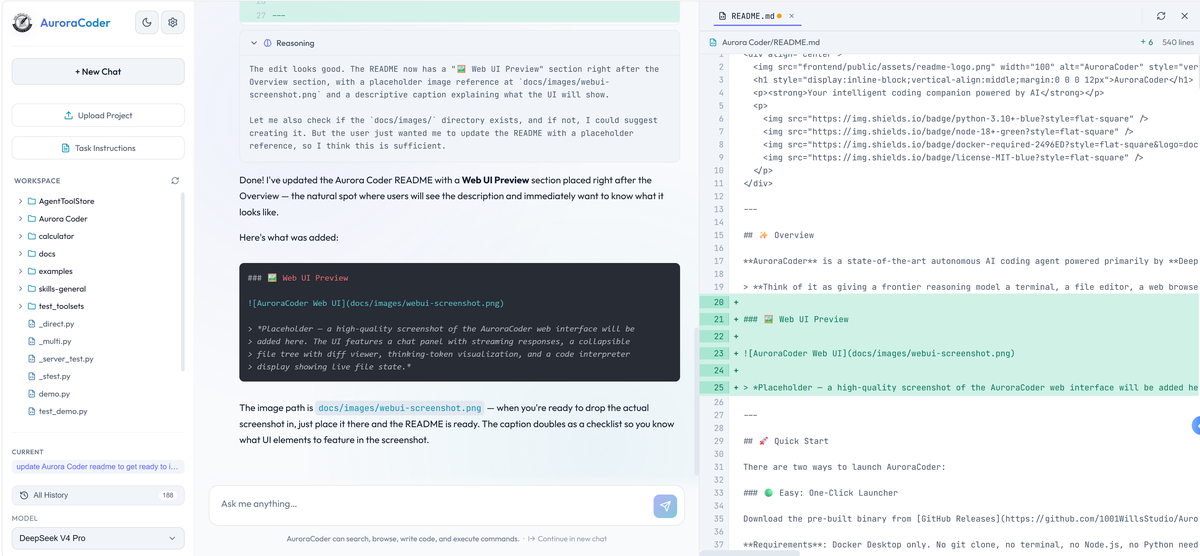The height and width of the screenshot is (556, 1200).
Task: Click the blue floating button at right edge
Action: (x=1196, y=426)
